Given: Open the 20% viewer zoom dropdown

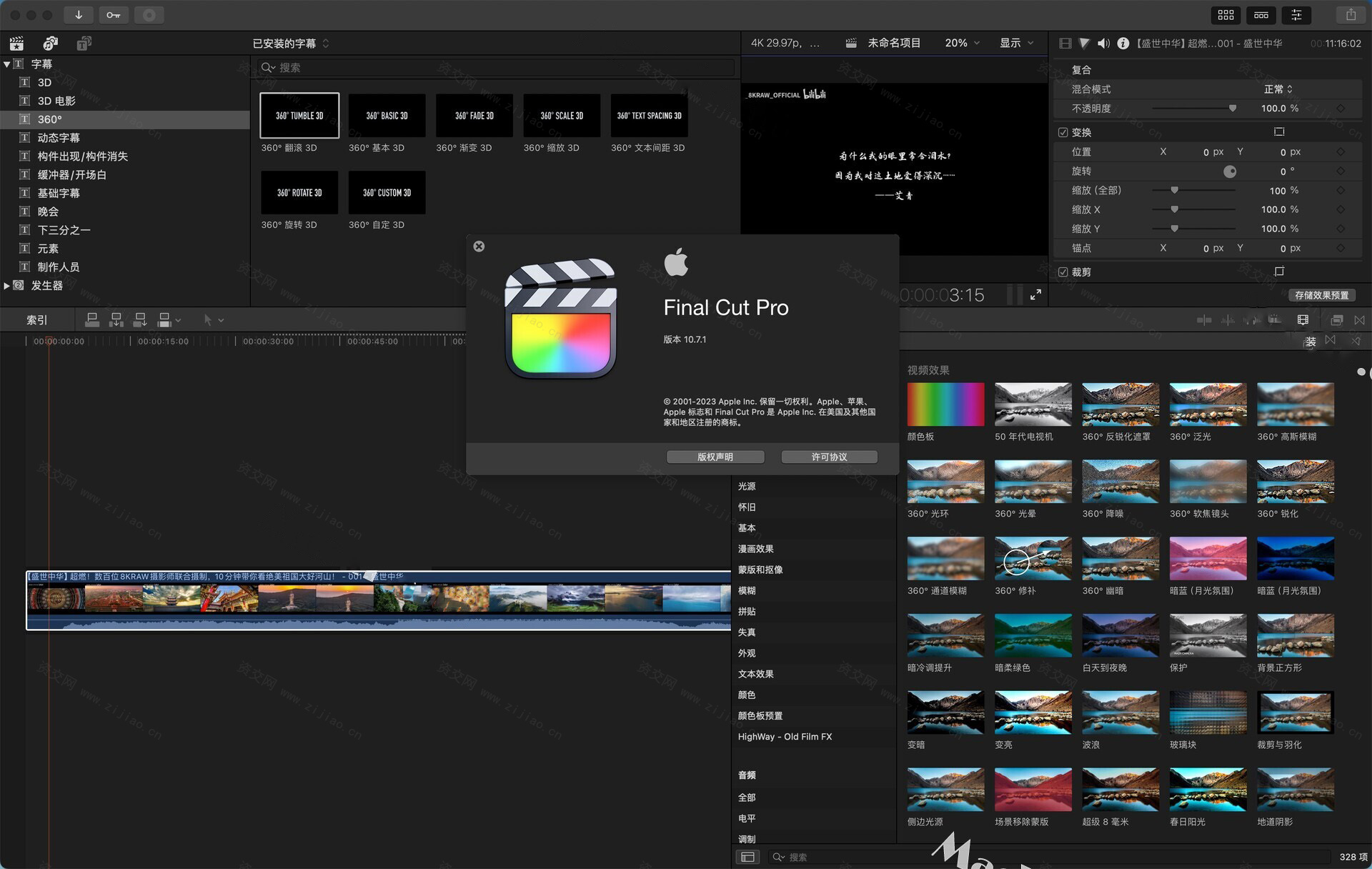Looking at the screenshot, I should point(962,44).
